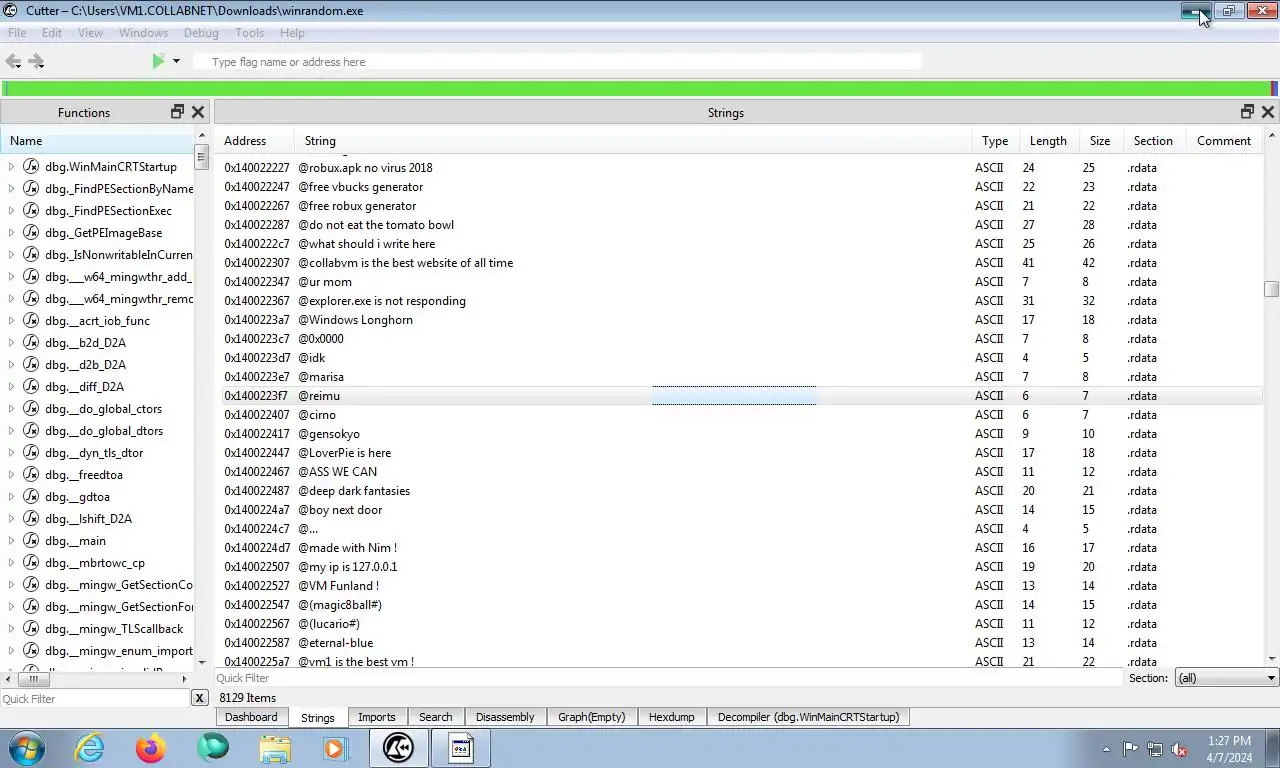Float the Strings panel
1280x768 pixels.
(x=1247, y=112)
